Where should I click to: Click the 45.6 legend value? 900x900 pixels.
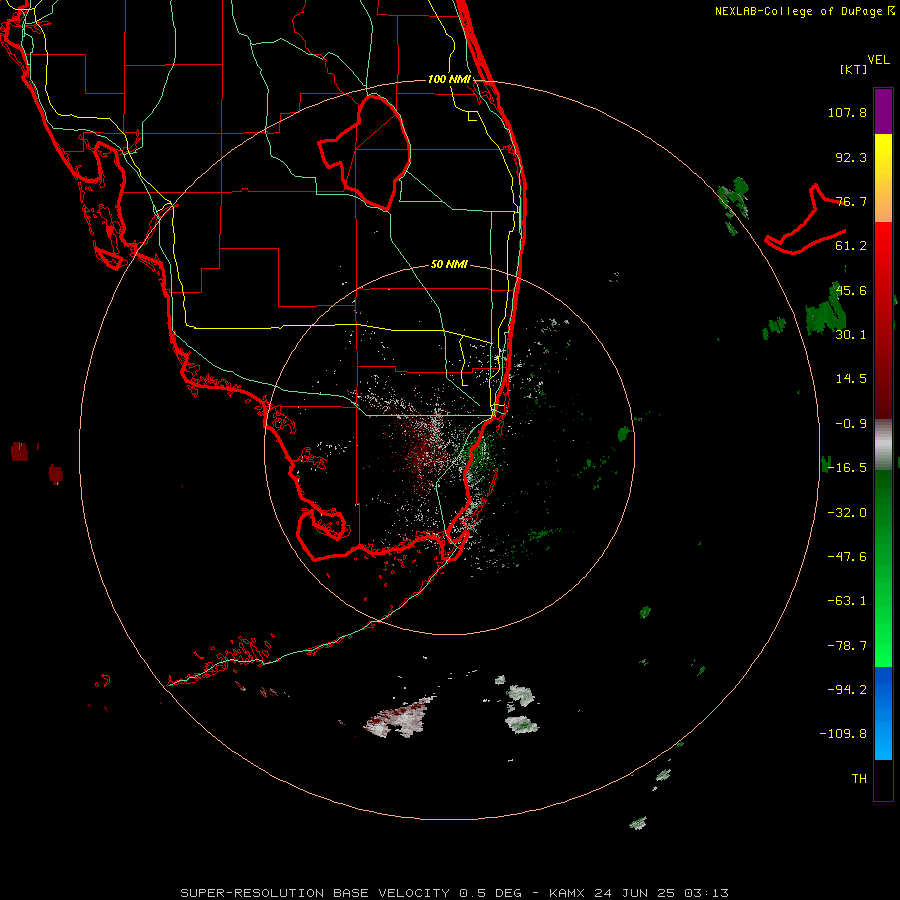851,290
